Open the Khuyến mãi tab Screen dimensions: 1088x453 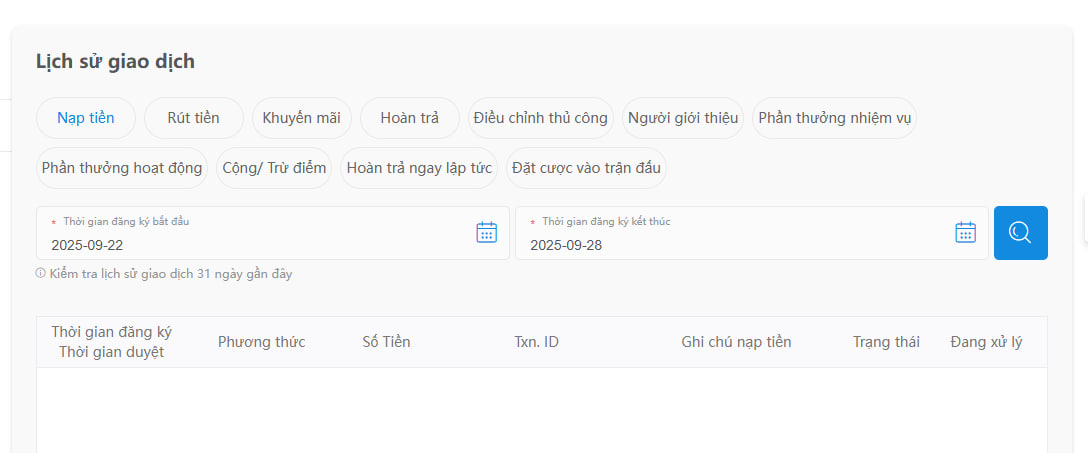302,118
